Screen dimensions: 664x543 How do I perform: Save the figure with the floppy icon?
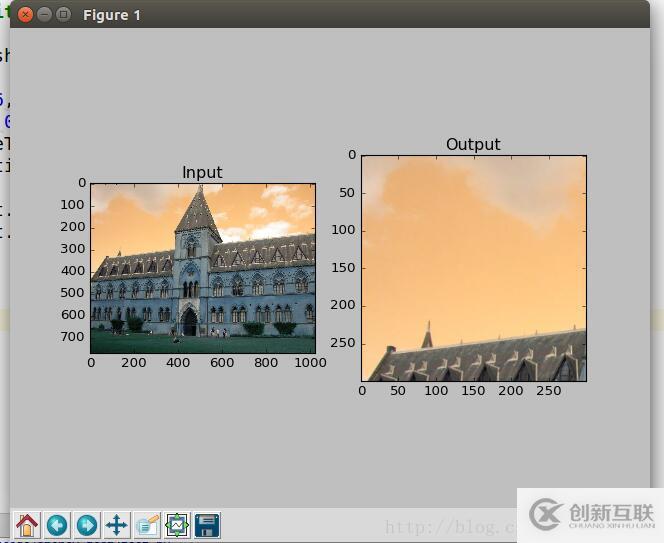tap(207, 525)
